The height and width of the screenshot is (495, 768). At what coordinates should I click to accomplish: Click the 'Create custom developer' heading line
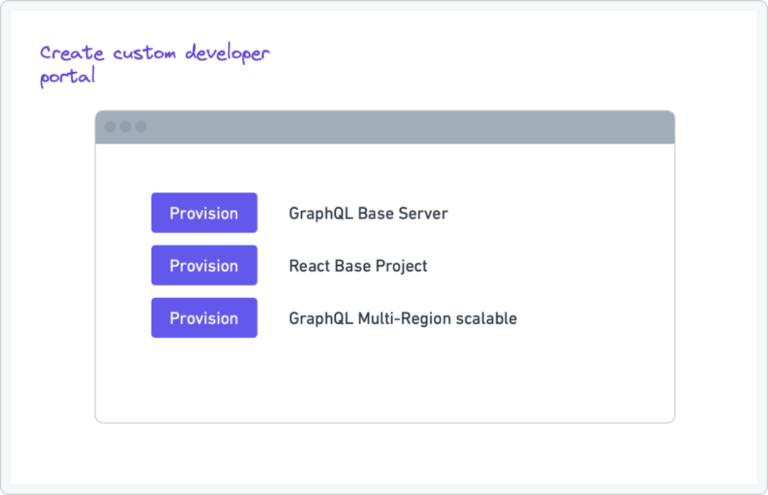pyautogui.click(x=155, y=53)
